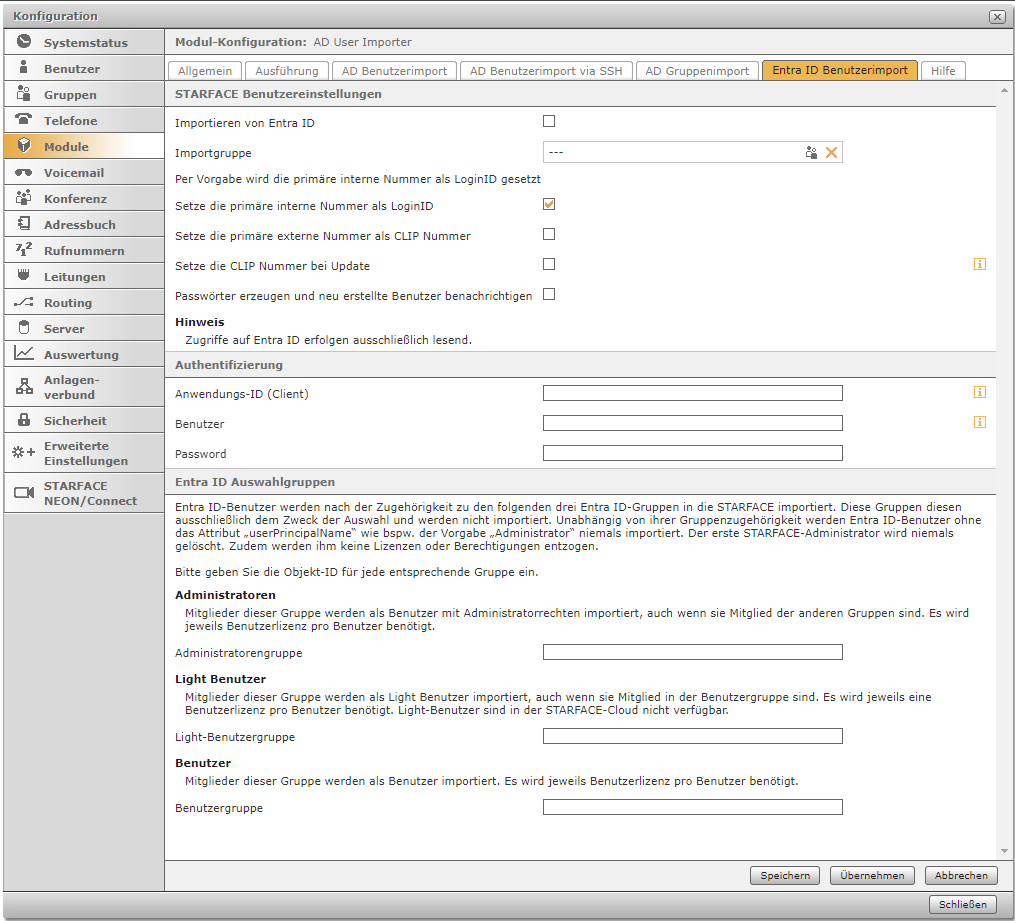Open Erweiterte Einstellungen in the sidebar

point(84,453)
